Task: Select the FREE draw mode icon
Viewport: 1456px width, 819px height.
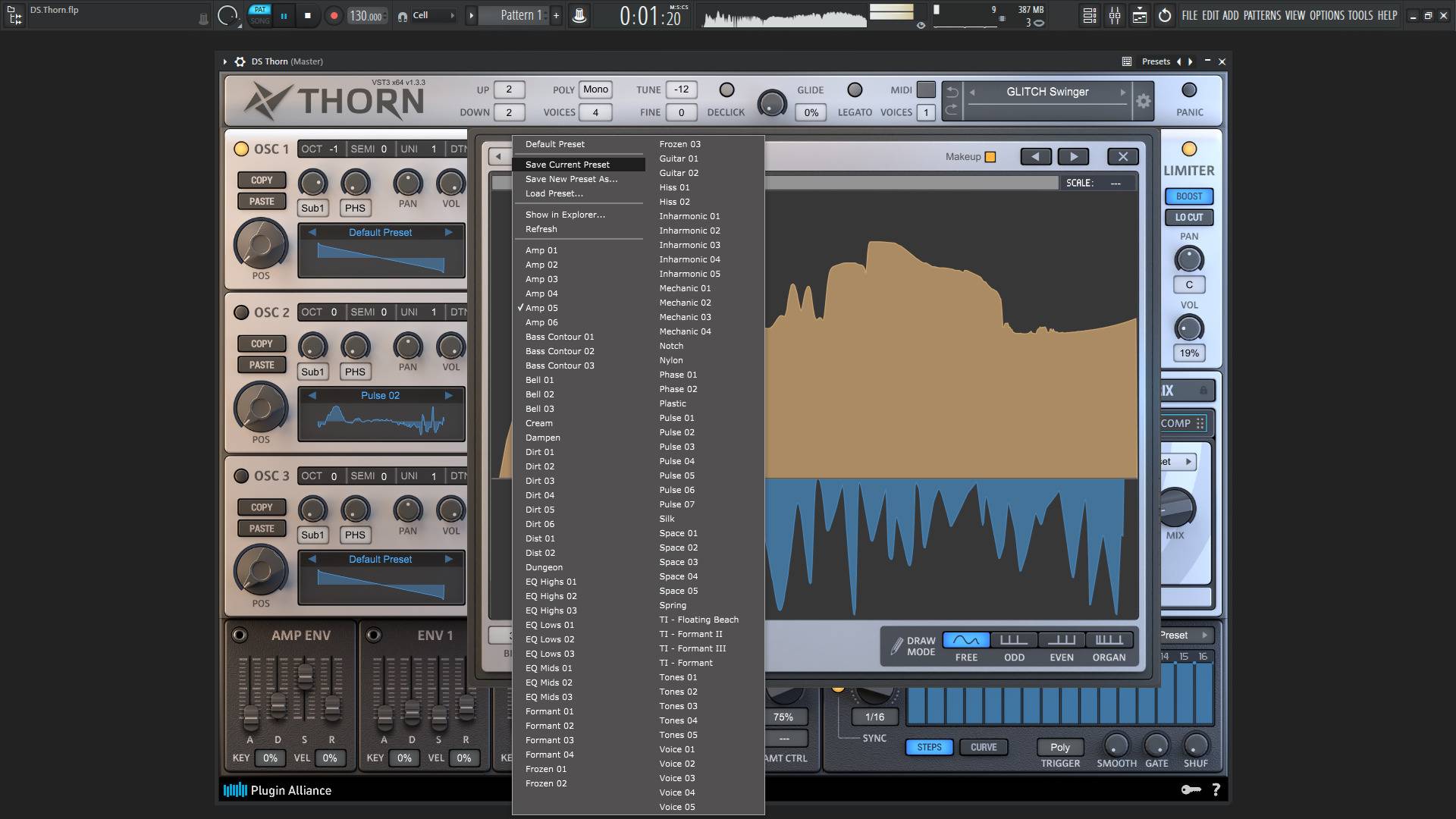Action: (x=966, y=640)
